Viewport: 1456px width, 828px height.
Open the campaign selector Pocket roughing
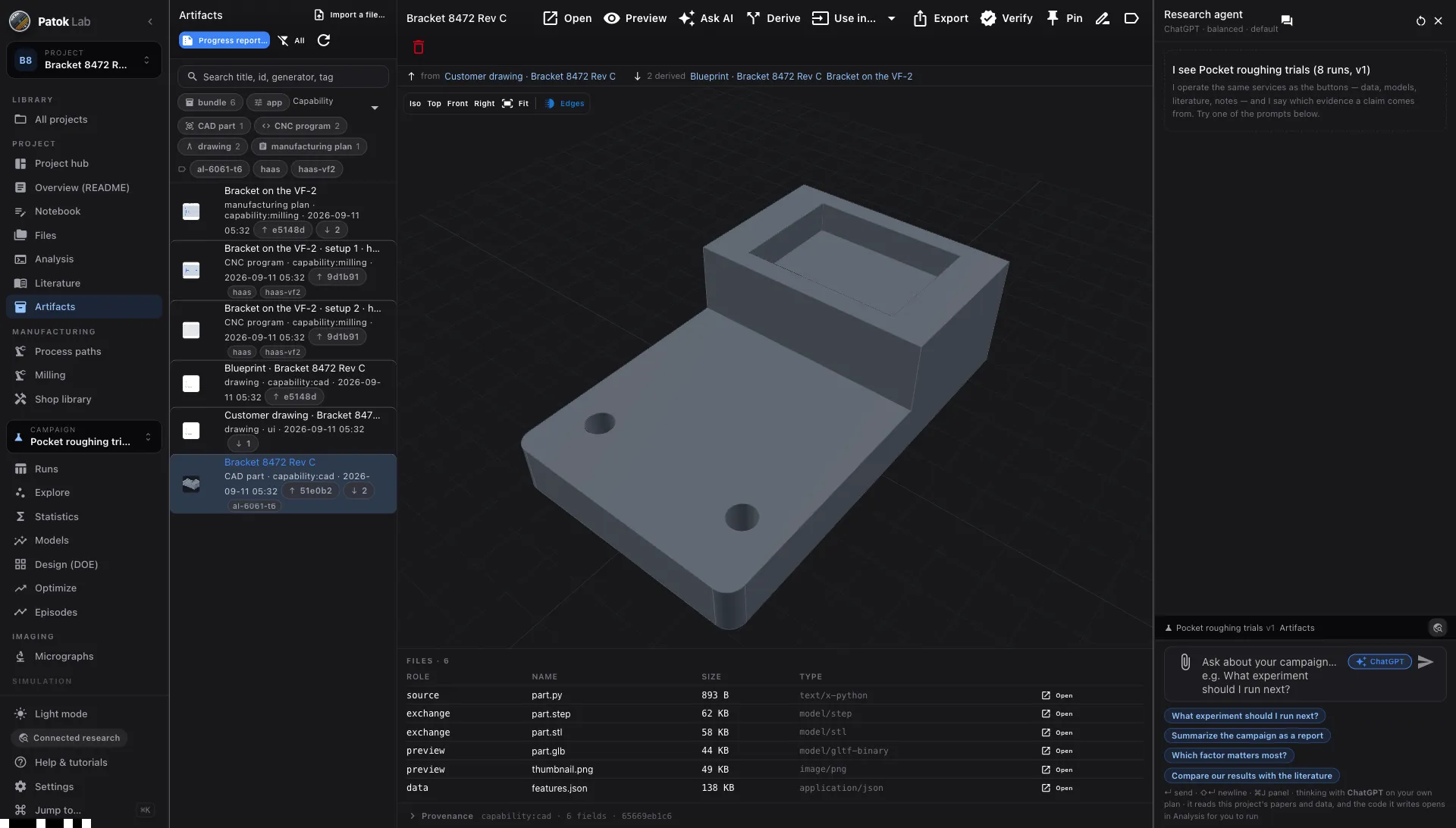(x=84, y=437)
